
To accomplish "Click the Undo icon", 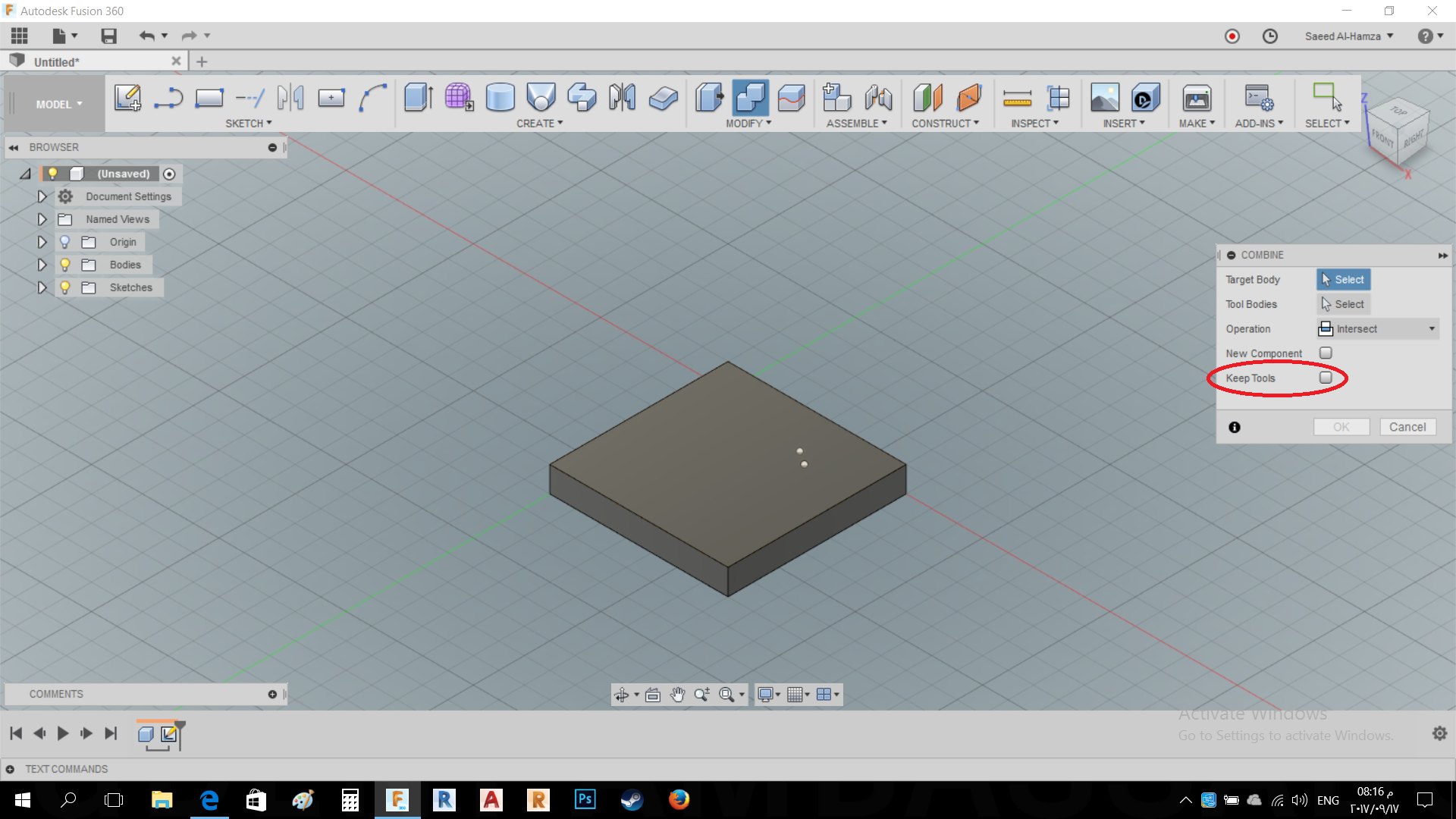I will click(x=146, y=36).
